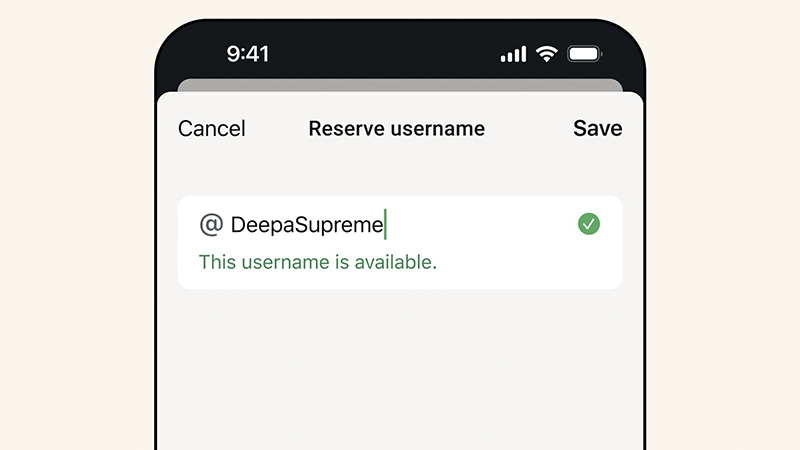
Task: Click the Reserve username title
Action: 396,129
